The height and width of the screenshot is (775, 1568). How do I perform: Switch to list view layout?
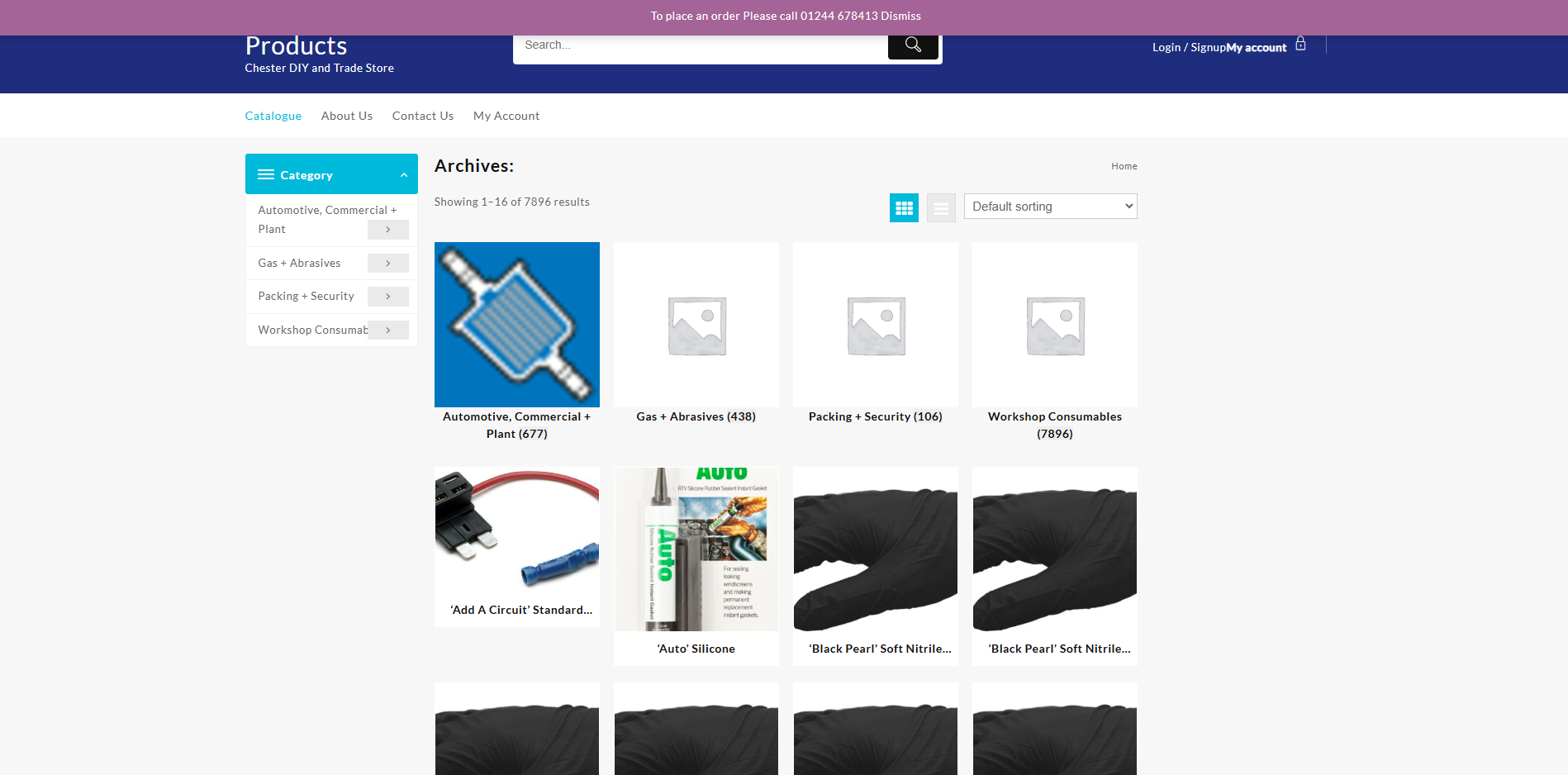coord(941,208)
